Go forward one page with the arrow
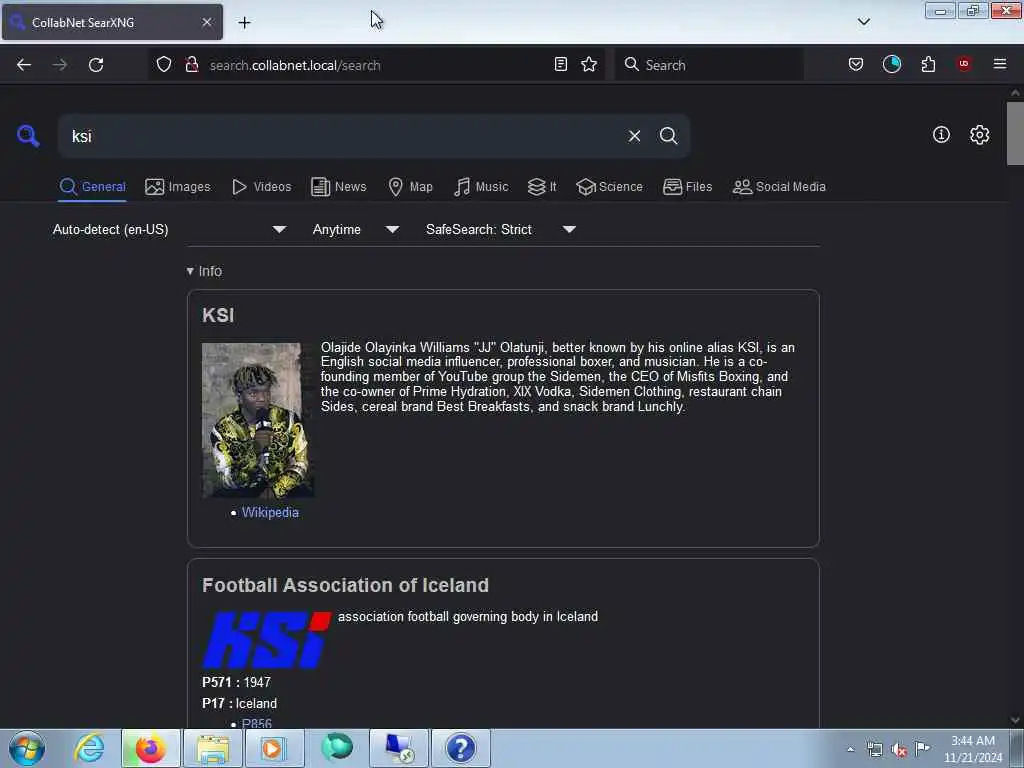Image resolution: width=1024 pixels, height=768 pixels. 59,65
